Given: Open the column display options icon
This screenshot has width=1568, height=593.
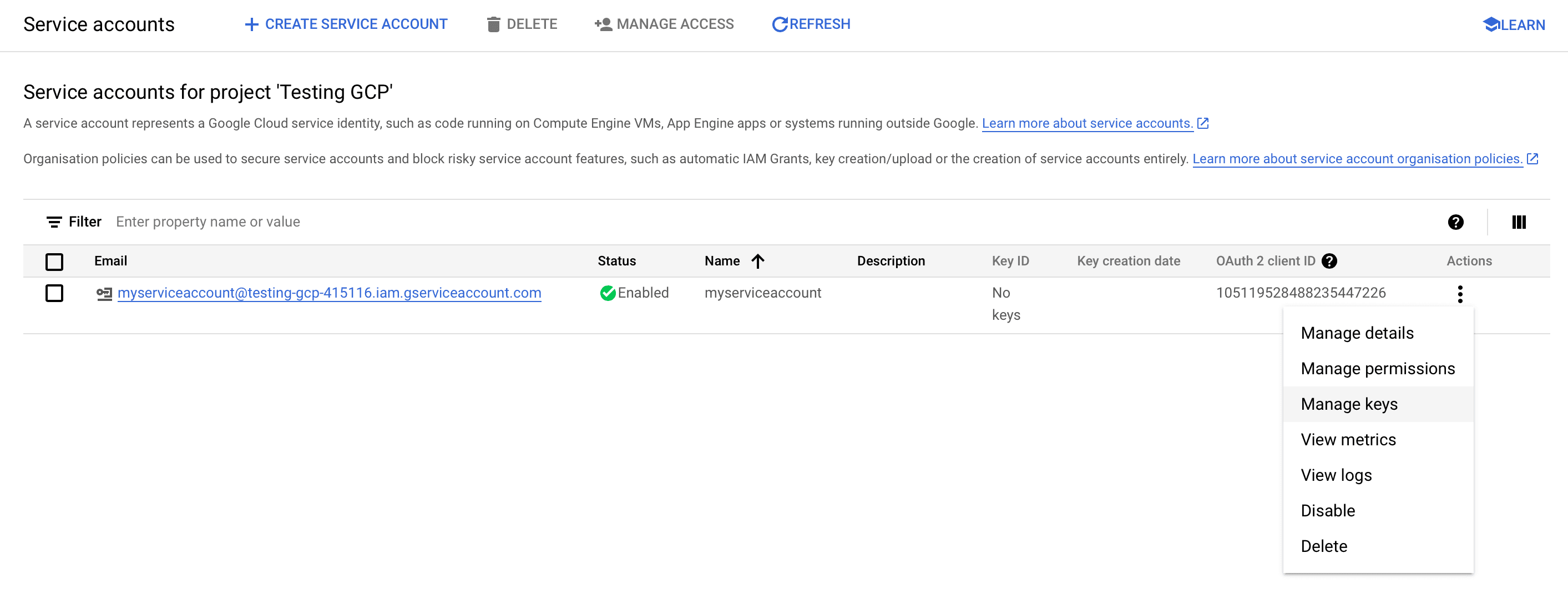Looking at the screenshot, I should 1518,222.
